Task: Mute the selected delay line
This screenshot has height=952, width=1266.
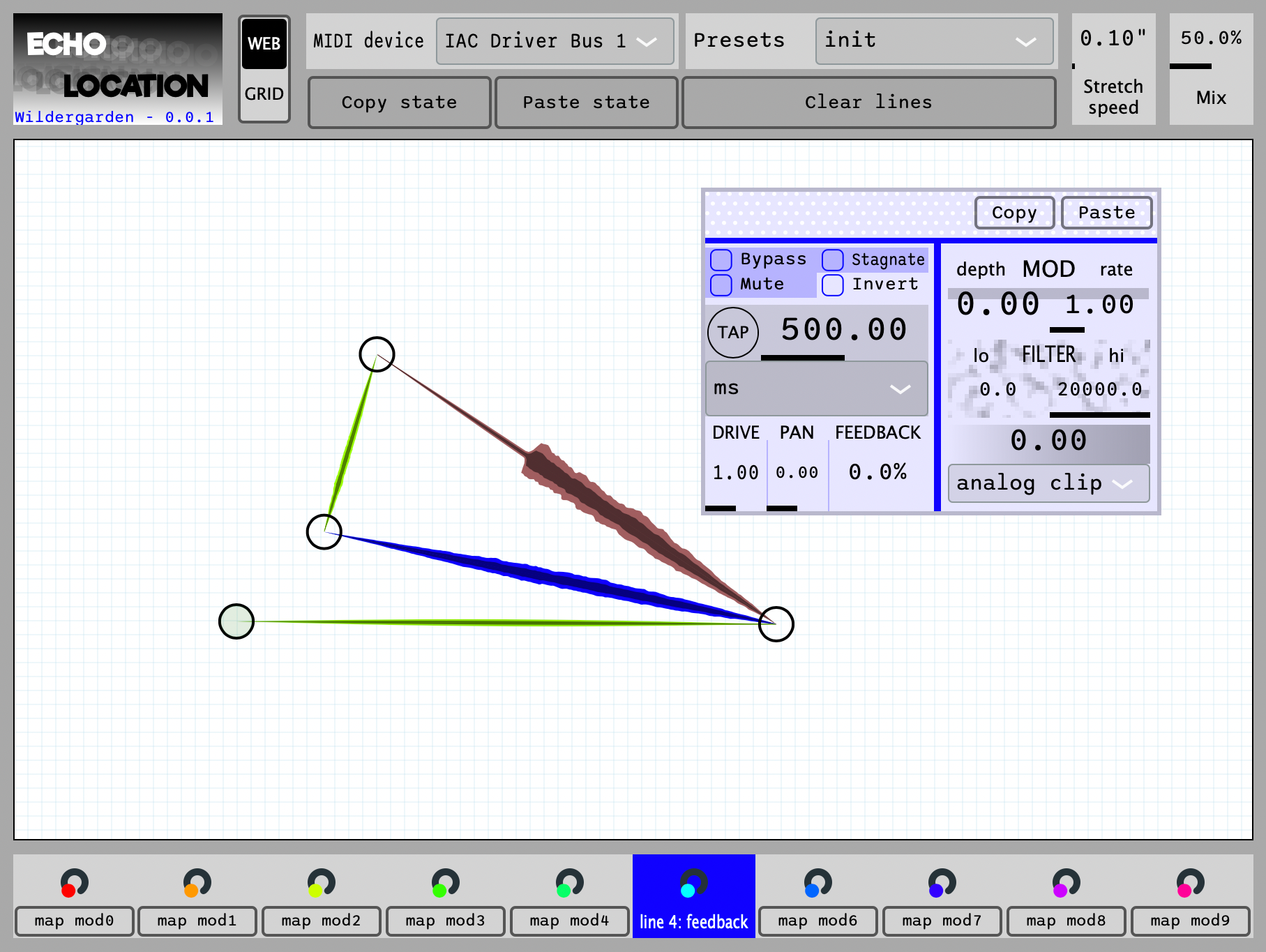Action: coord(722,284)
